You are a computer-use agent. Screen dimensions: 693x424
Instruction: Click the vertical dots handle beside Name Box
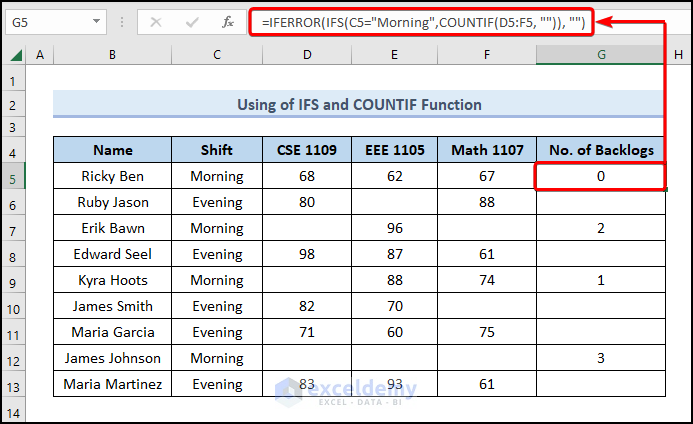122,22
